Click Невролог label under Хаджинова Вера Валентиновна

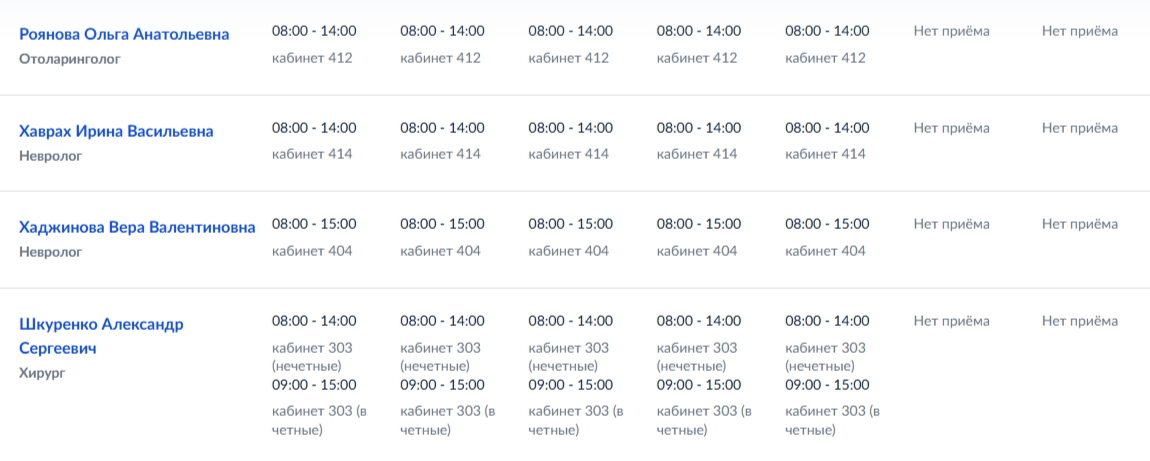(x=50, y=252)
